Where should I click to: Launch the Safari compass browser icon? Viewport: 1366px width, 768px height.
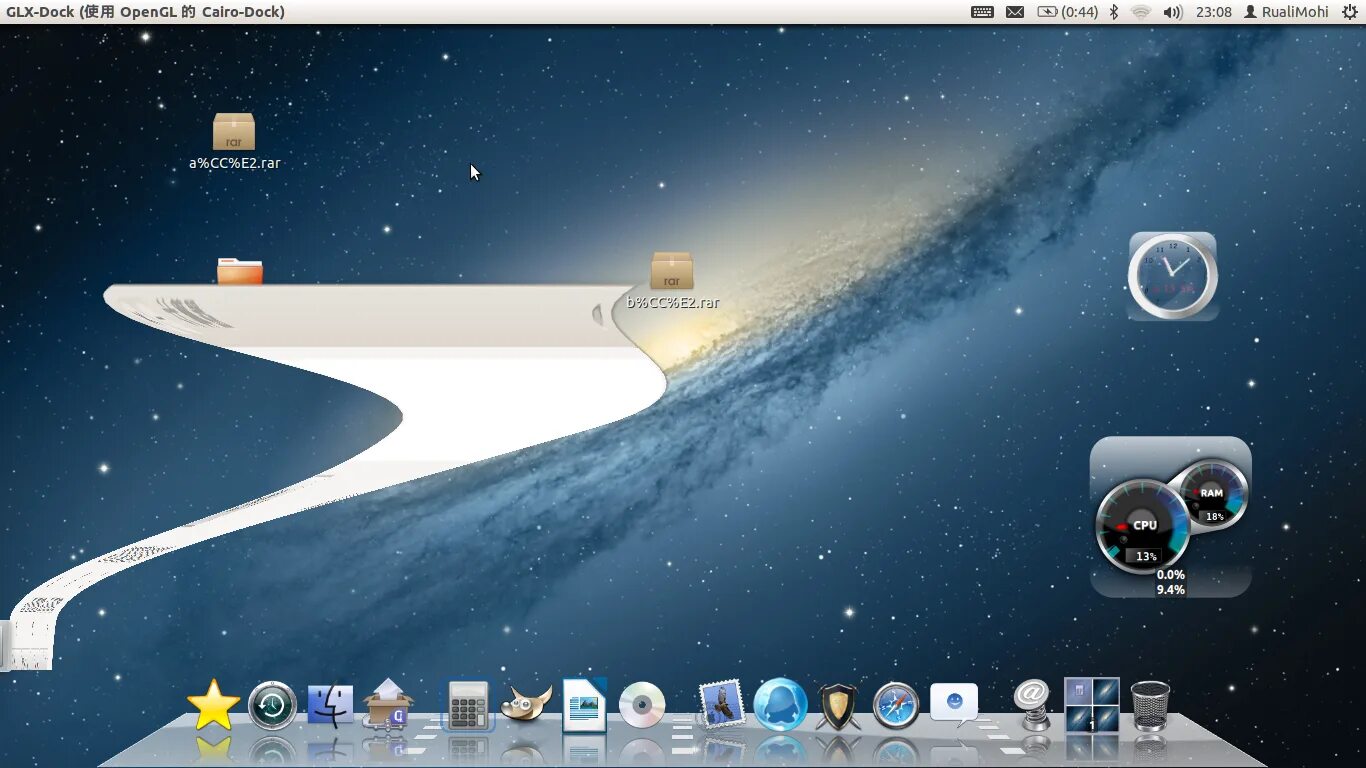(896, 706)
